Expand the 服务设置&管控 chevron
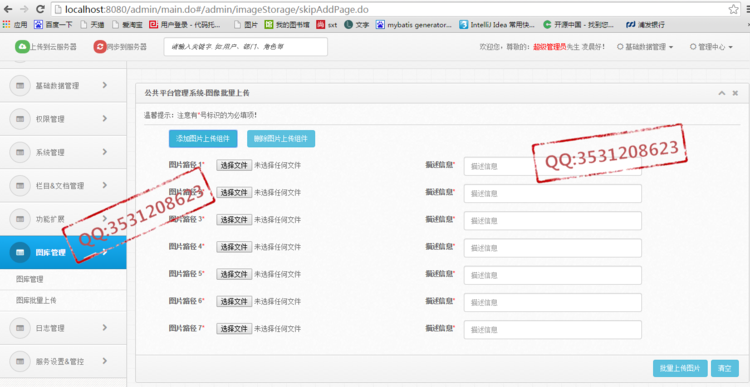Screen dimensions: 750x387 pos(104,361)
